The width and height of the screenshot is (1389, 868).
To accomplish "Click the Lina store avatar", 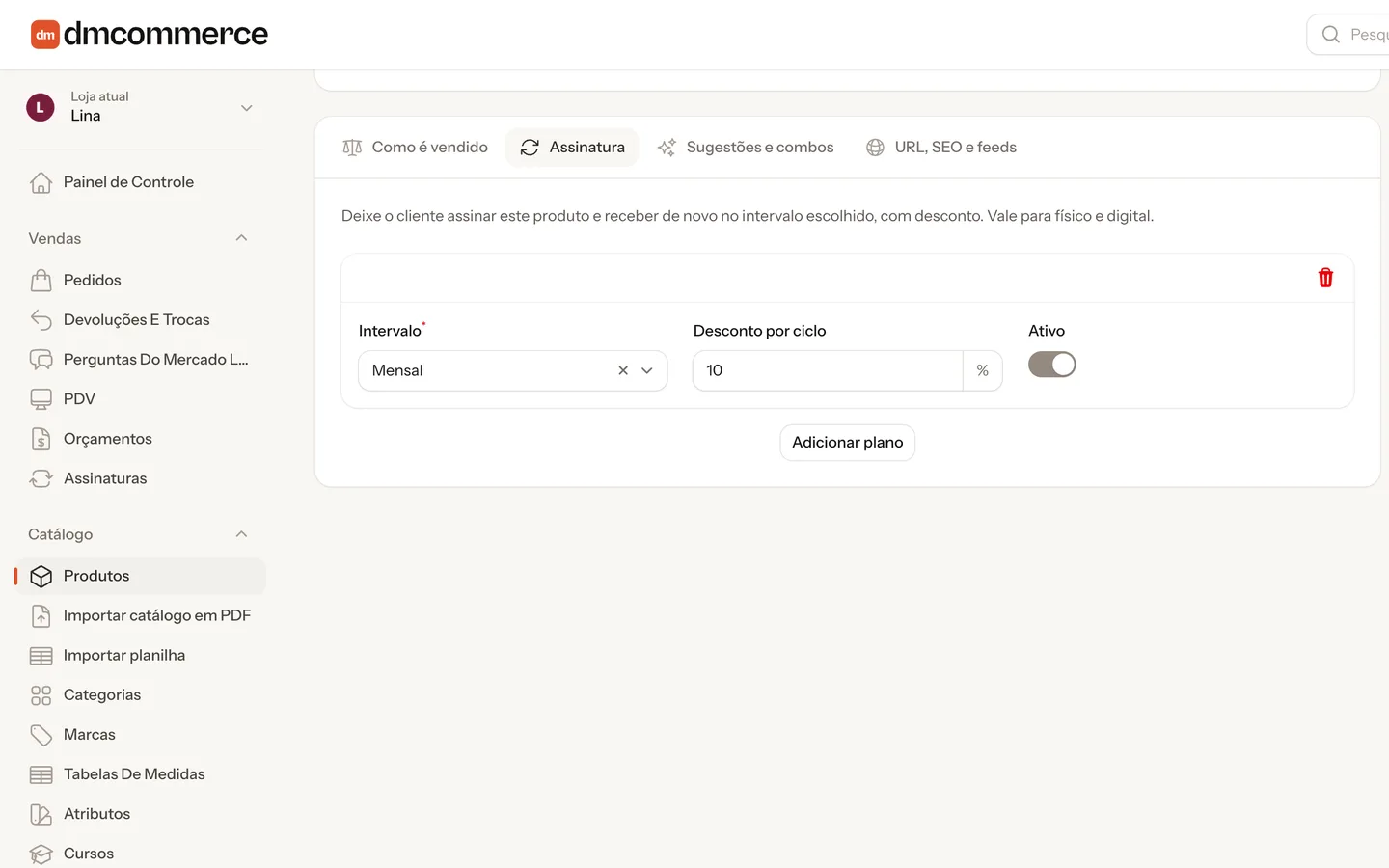I will [40, 107].
